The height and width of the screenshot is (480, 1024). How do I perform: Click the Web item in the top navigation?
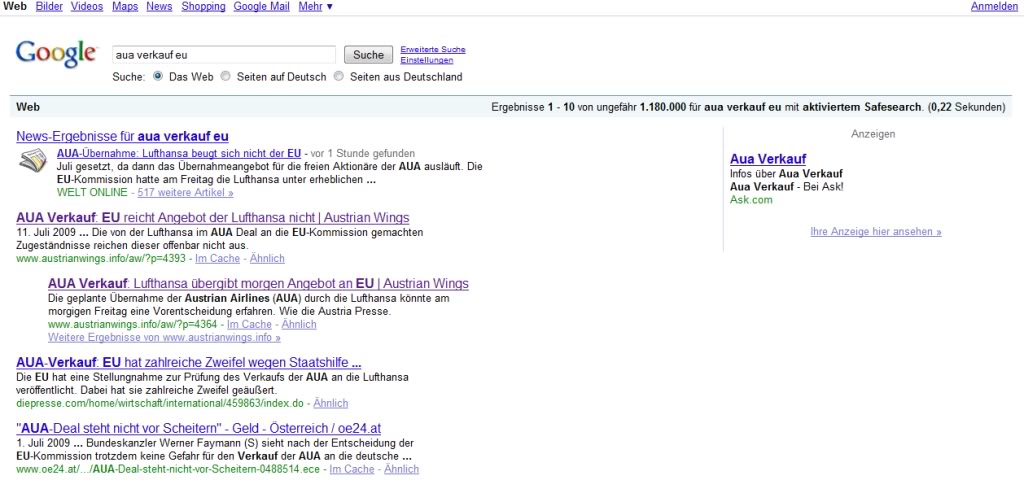point(15,7)
